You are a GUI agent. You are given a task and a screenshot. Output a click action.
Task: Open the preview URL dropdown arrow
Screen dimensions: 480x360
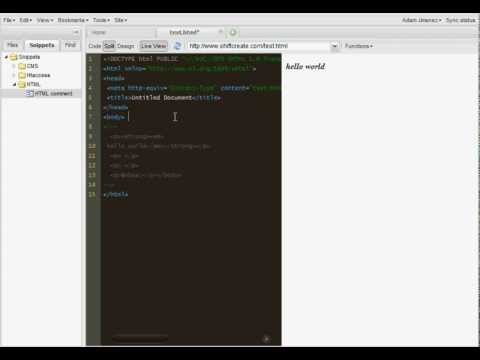point(334,46)
